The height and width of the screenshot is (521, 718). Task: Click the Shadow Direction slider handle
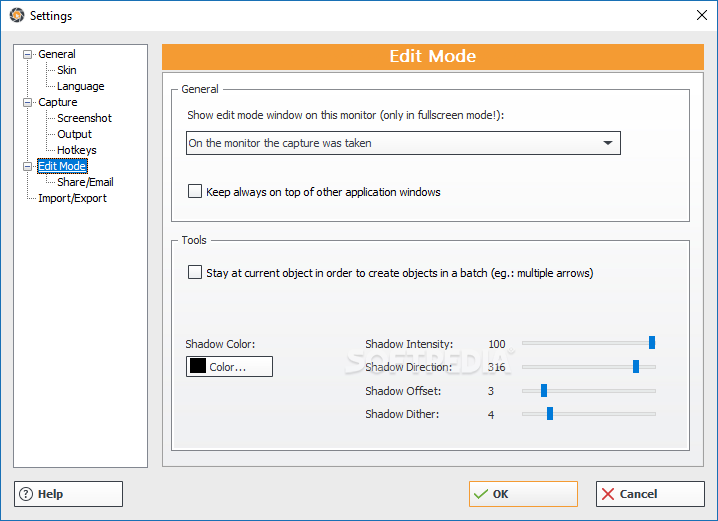pos(636,366)
